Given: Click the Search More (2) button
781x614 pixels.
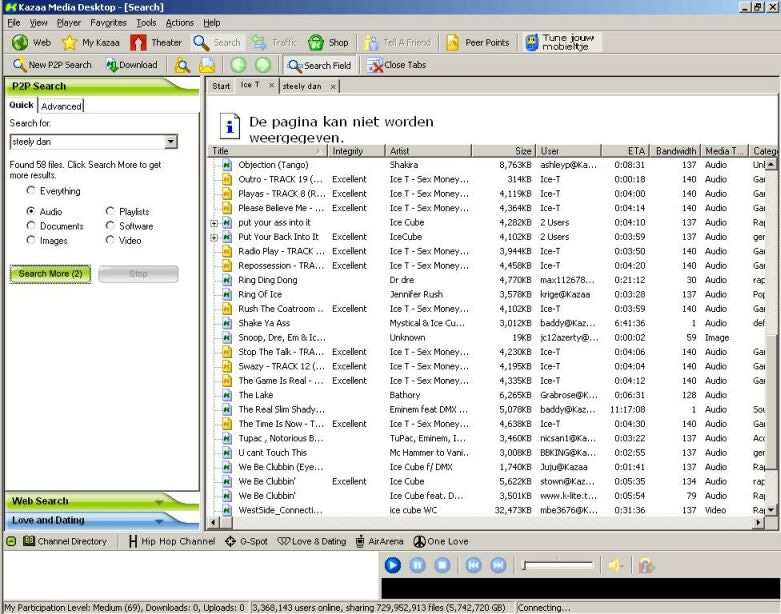Looking at the screenshot, I should point(50,274).
